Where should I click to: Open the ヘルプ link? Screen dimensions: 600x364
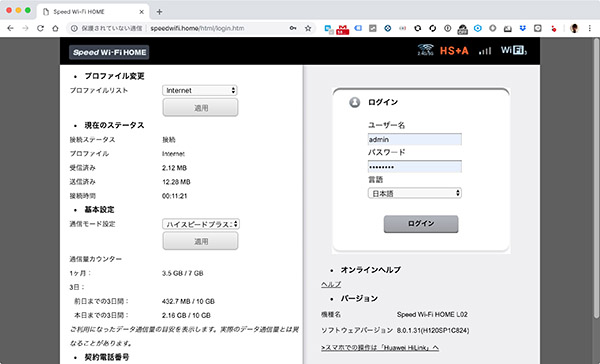[x=331, y=284]
